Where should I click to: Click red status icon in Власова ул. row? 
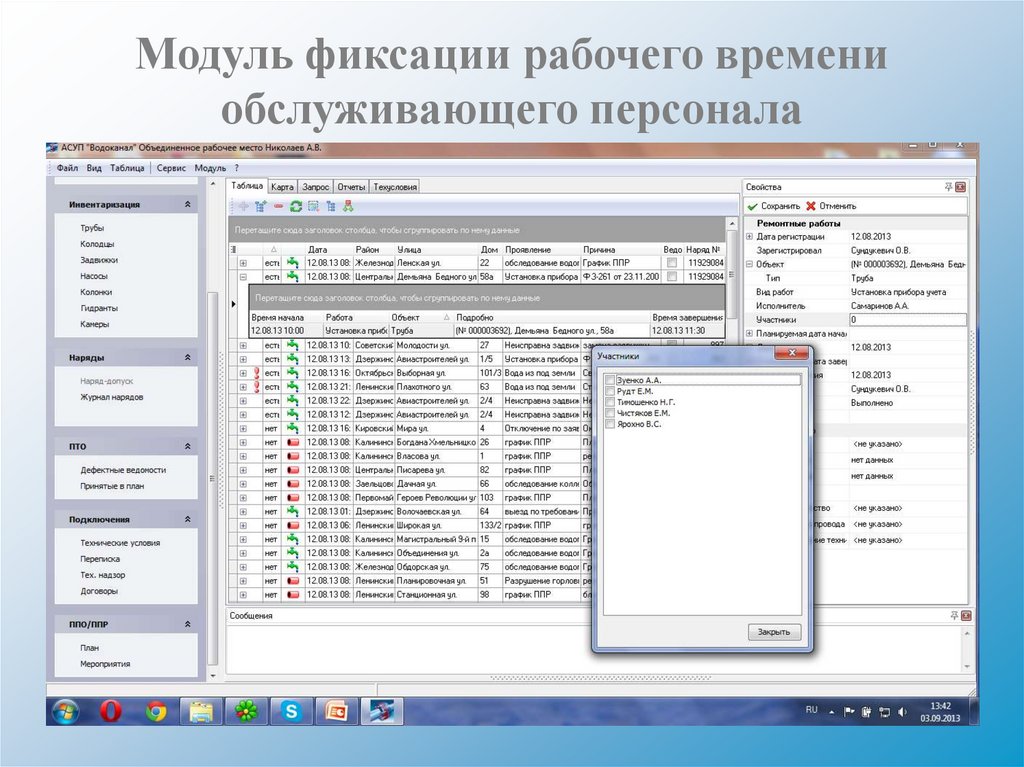coord(293,456)
